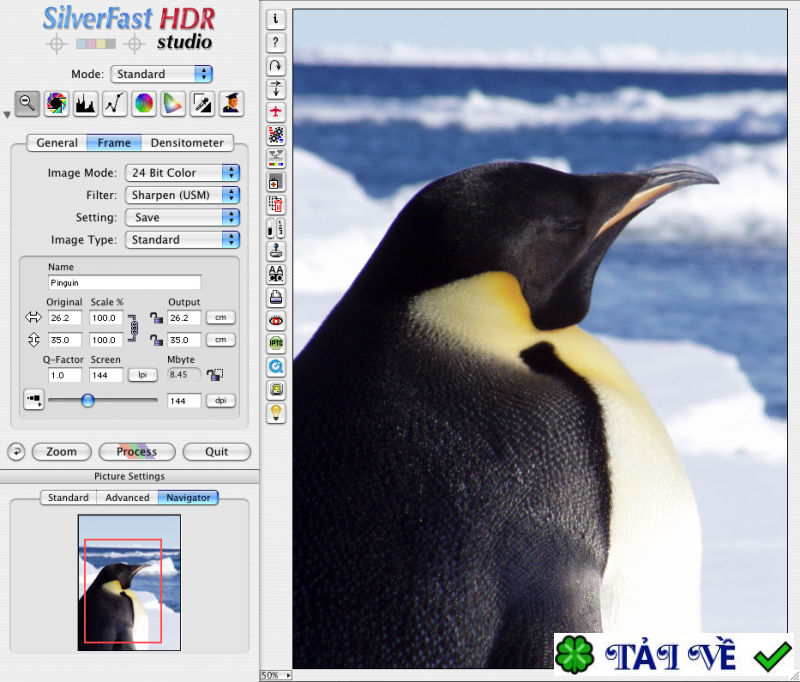Switch to the Densitometer tab
The height and width of the screenshot is (682, 800).
[187, 143]
